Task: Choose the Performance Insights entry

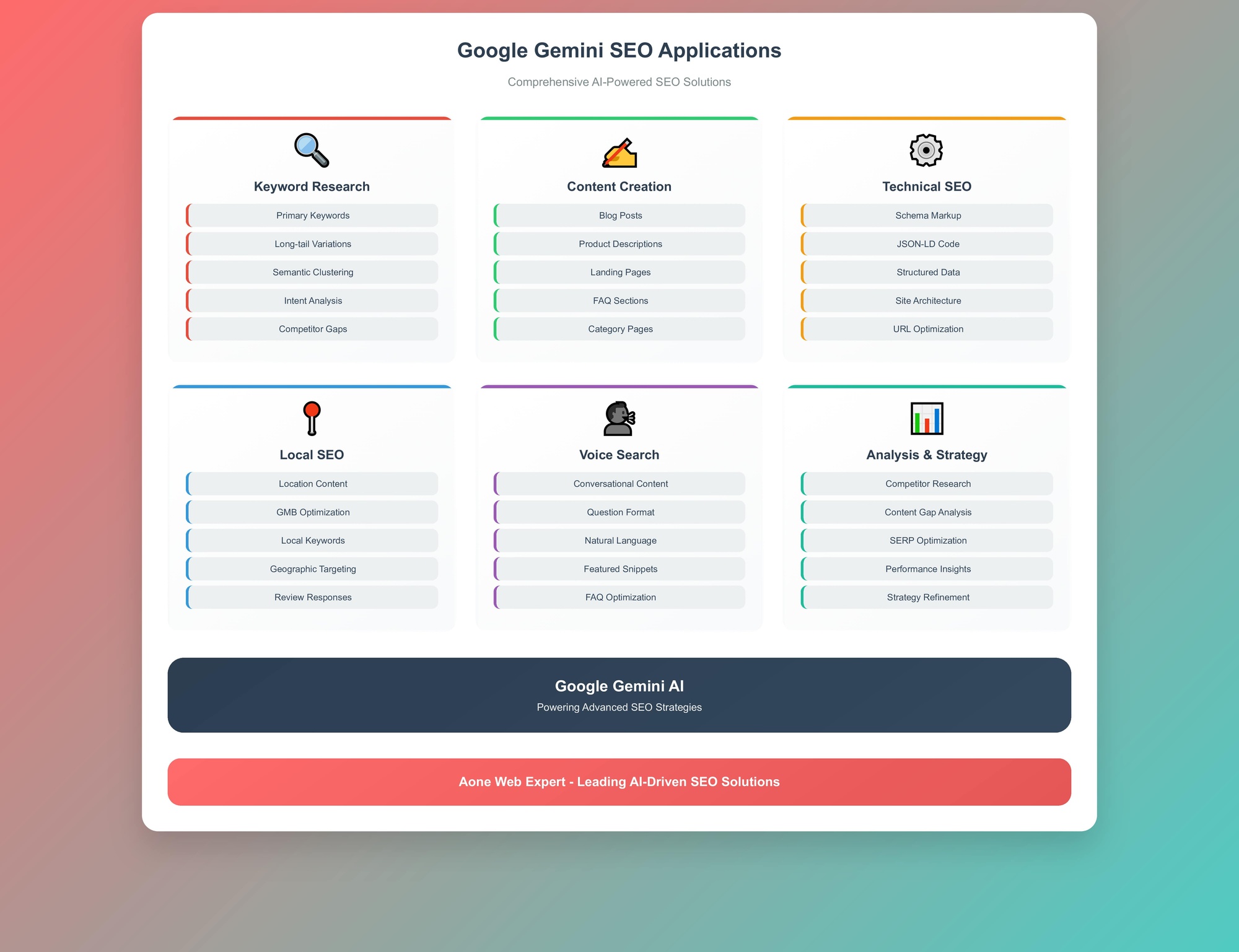Action: pyautogui.click(x=927, y=569)
